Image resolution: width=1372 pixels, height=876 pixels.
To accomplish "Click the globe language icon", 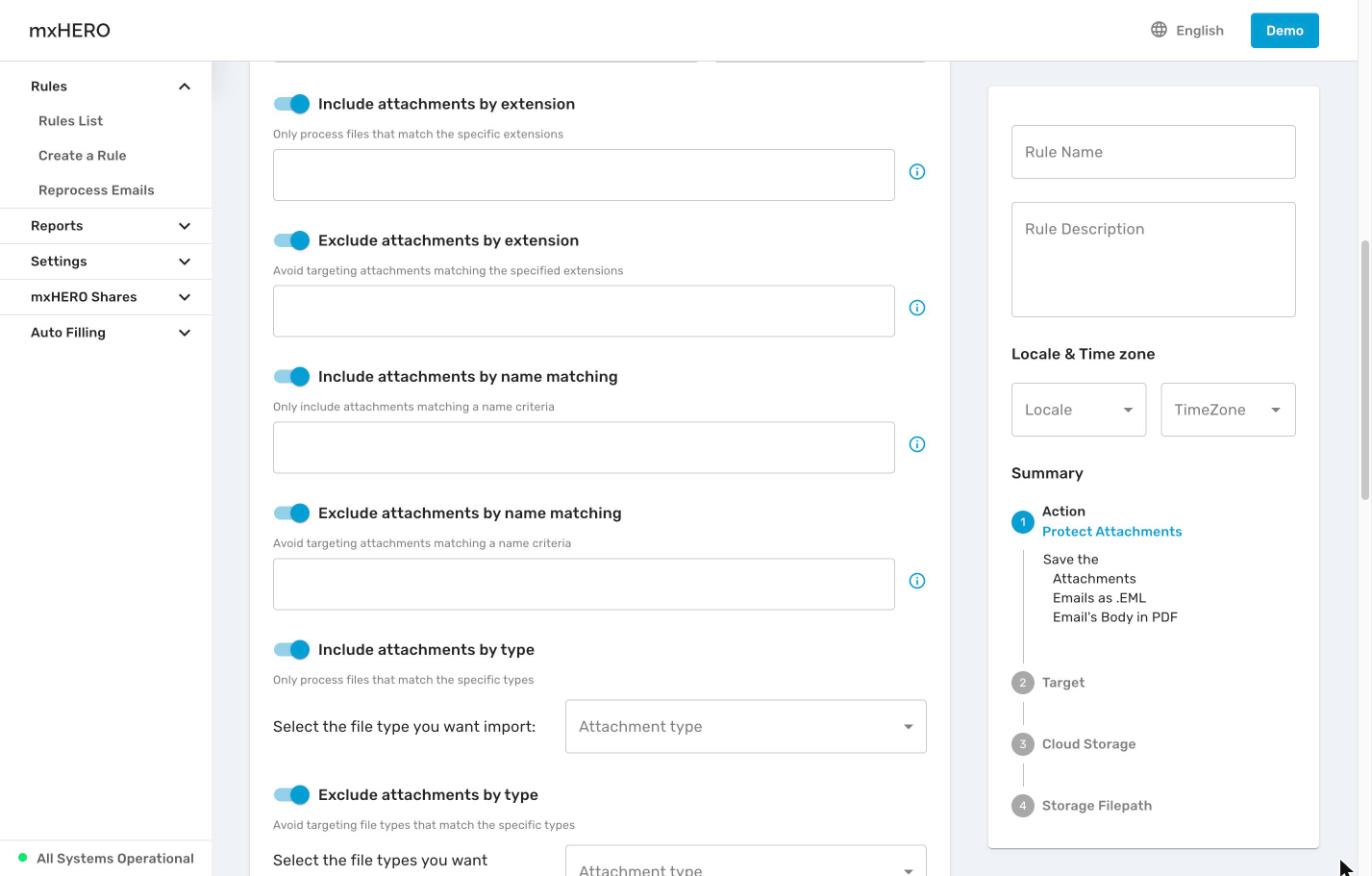I will pos(1159,30).
